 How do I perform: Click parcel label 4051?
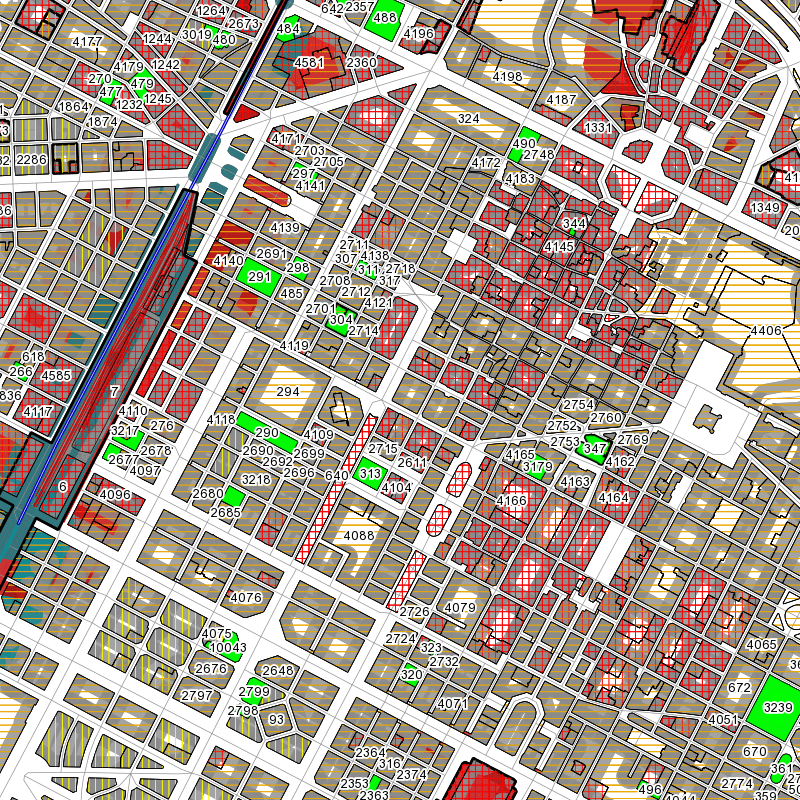(723, 720)
